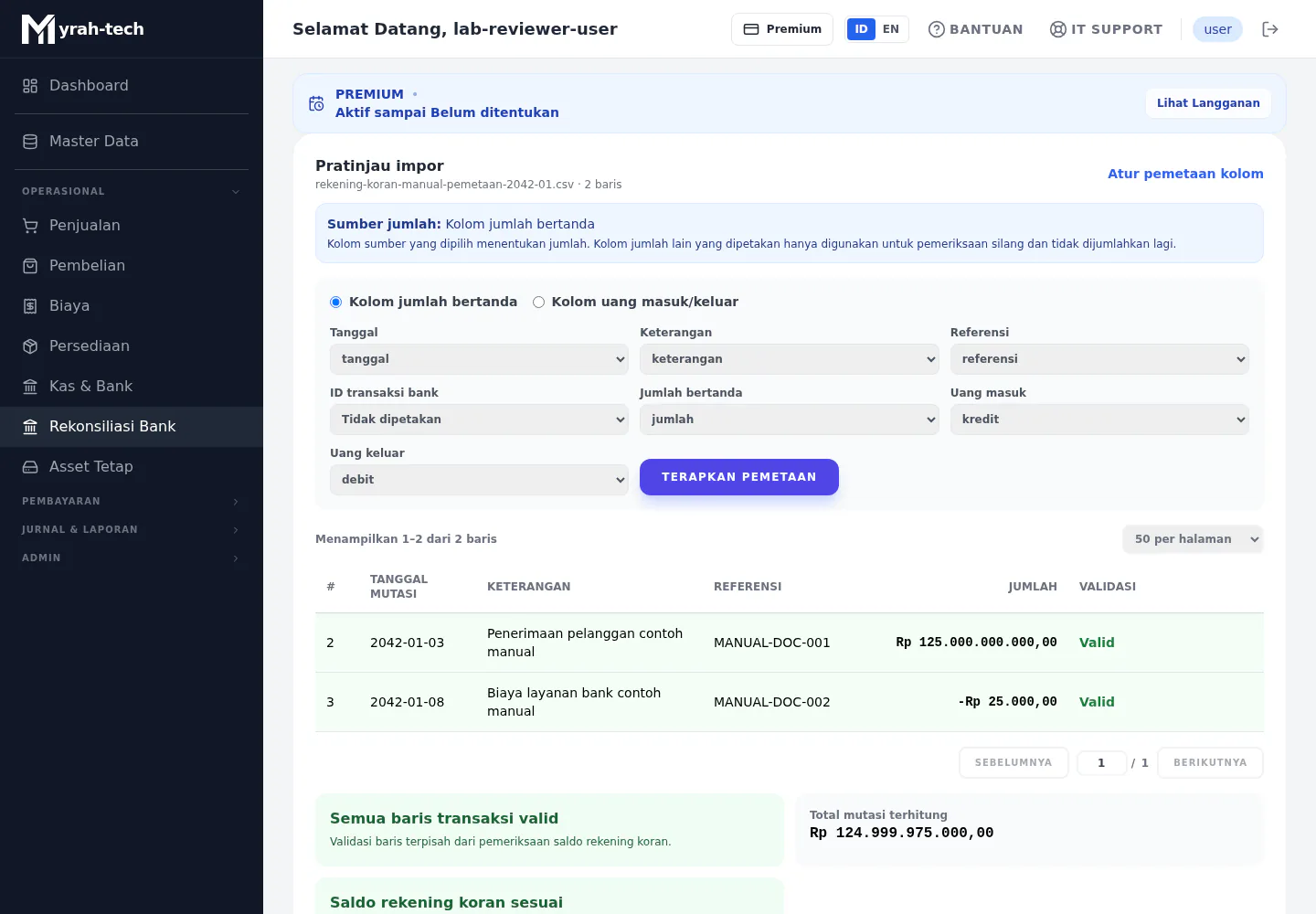
Task: Open the Tanggal column dropdown
Action: (479, 359)
